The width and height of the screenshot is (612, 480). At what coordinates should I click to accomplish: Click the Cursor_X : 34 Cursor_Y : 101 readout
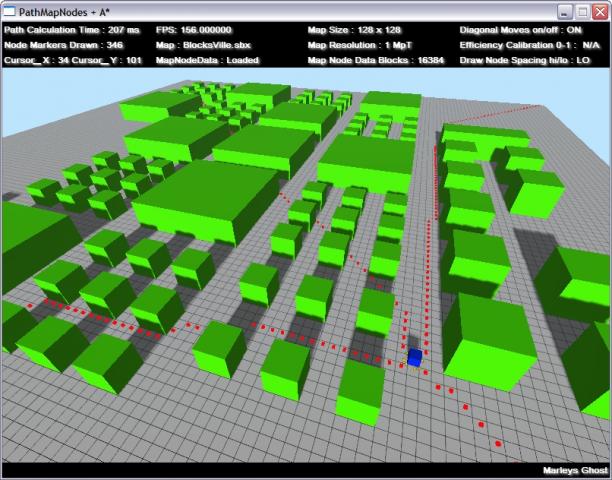(x=73, y=60)
